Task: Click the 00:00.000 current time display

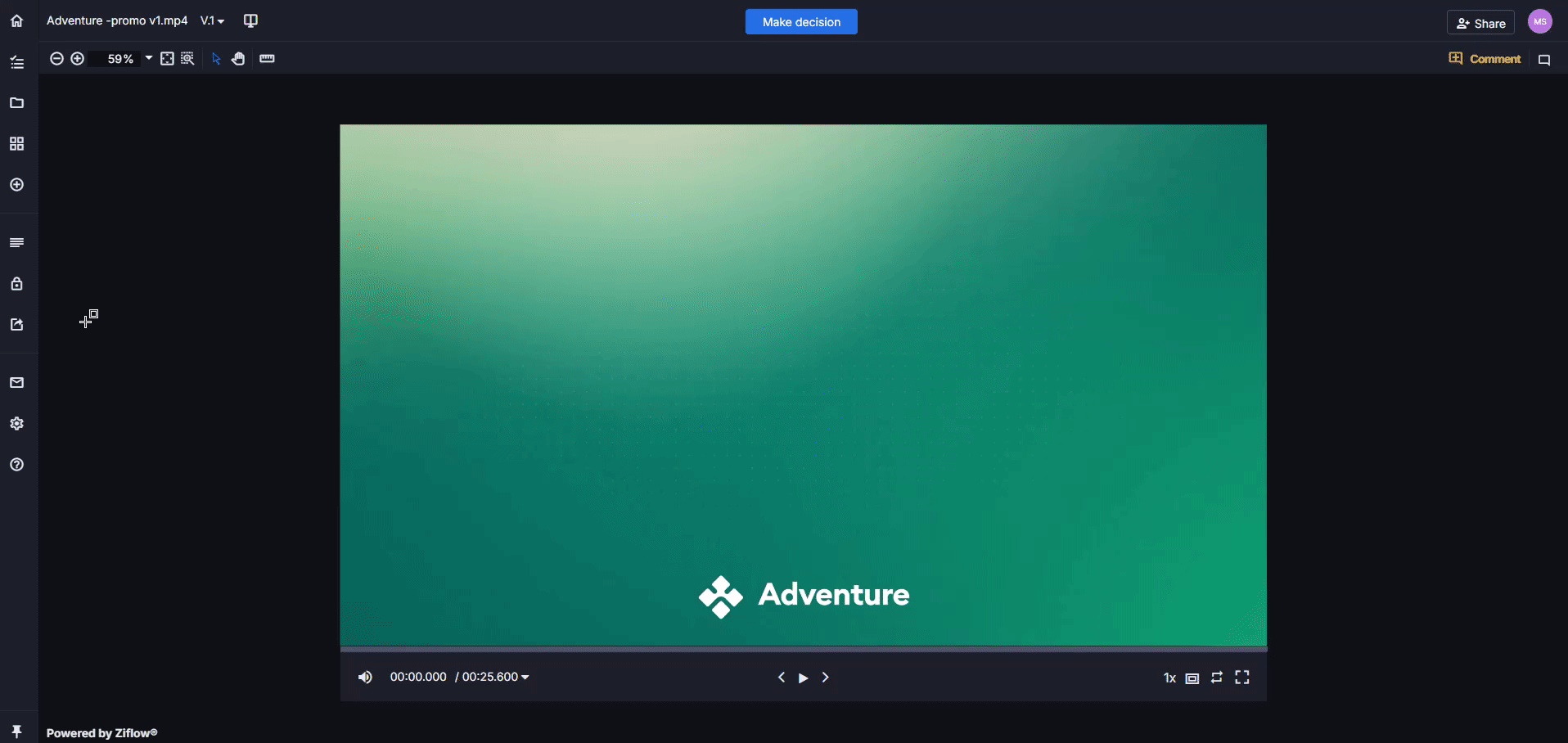Action: [x=418, y=677]
